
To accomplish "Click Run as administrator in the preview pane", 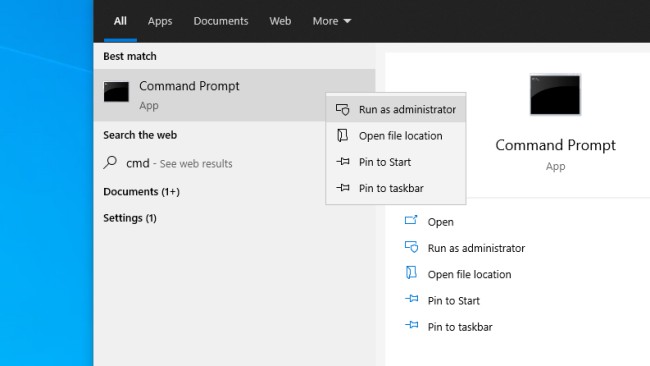I will click(476, 248).
